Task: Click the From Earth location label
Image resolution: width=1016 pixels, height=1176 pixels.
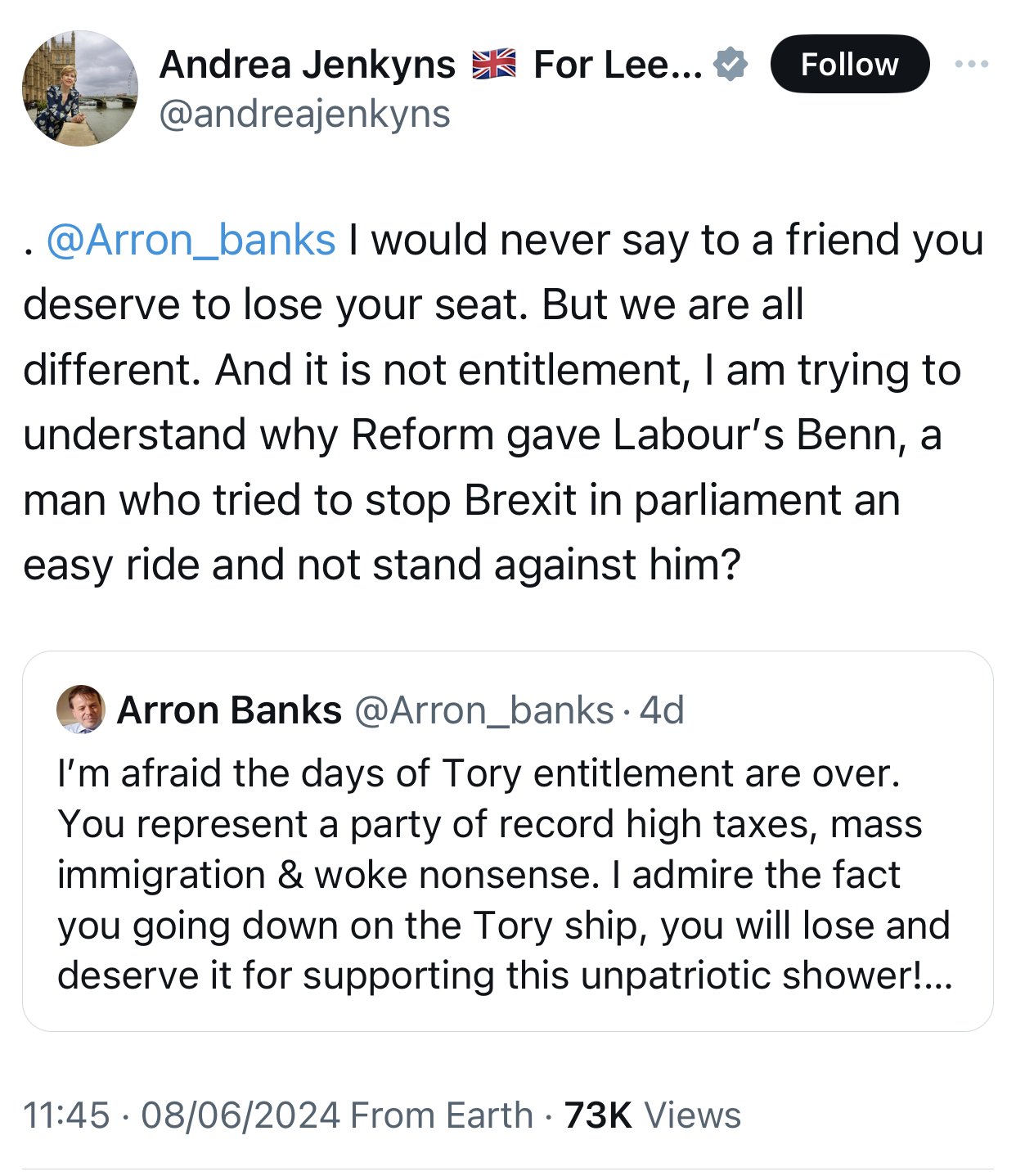Action: [442, 1115]
